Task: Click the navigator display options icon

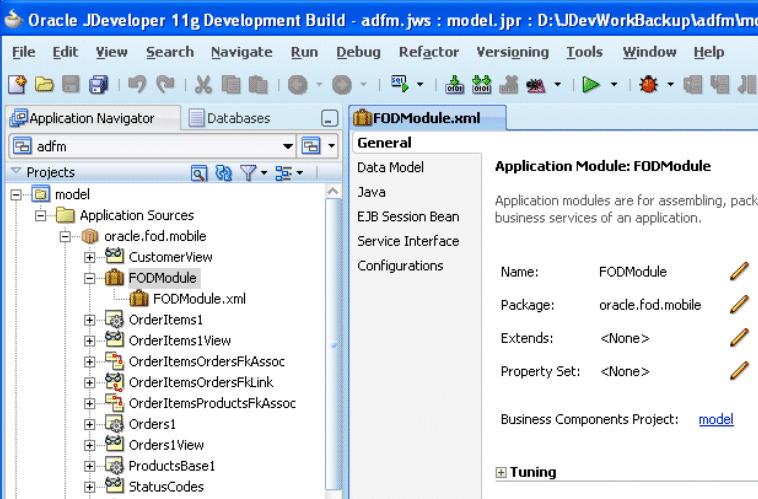Action: coord(284,173)
